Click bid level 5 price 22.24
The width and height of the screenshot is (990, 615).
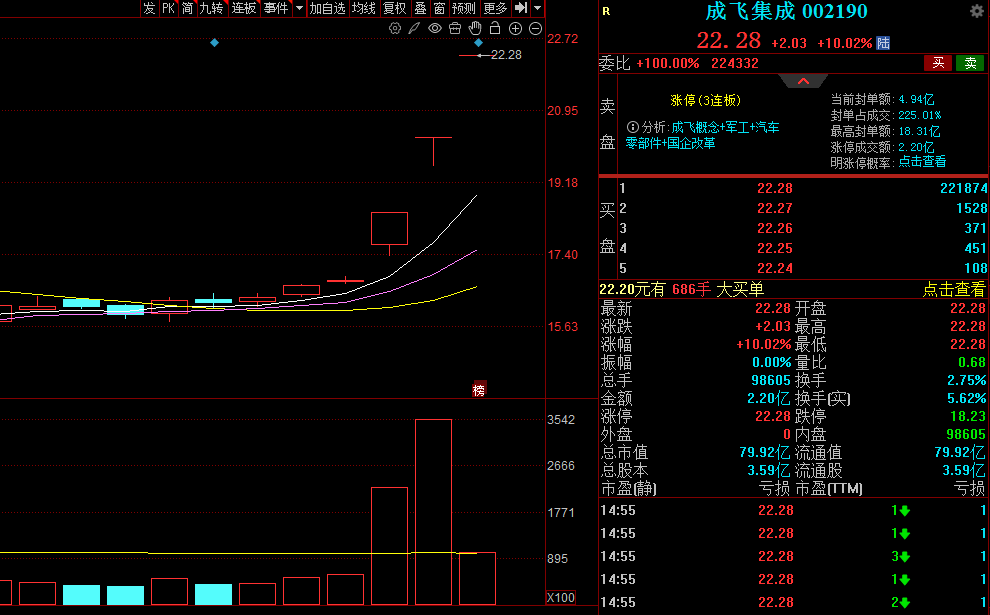(x=775, y=268)
